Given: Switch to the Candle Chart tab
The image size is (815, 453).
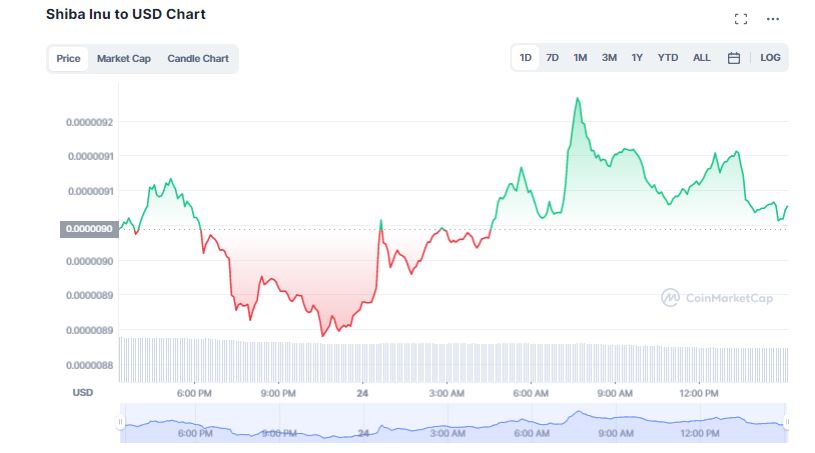Looking at the screenshot, I should pos(198,58).
